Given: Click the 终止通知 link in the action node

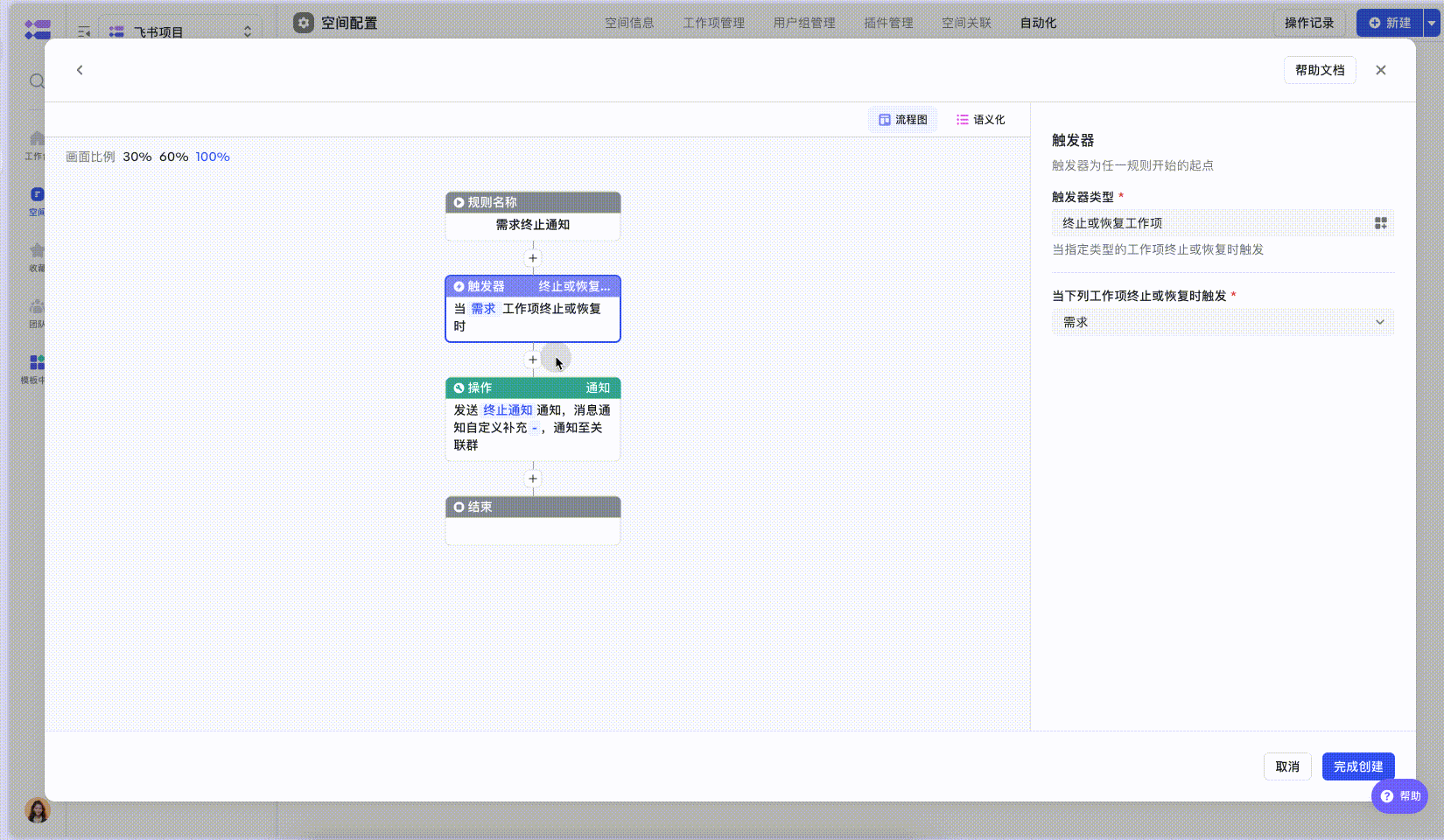Looking at the screenshot, I should [x=508, y=410].
